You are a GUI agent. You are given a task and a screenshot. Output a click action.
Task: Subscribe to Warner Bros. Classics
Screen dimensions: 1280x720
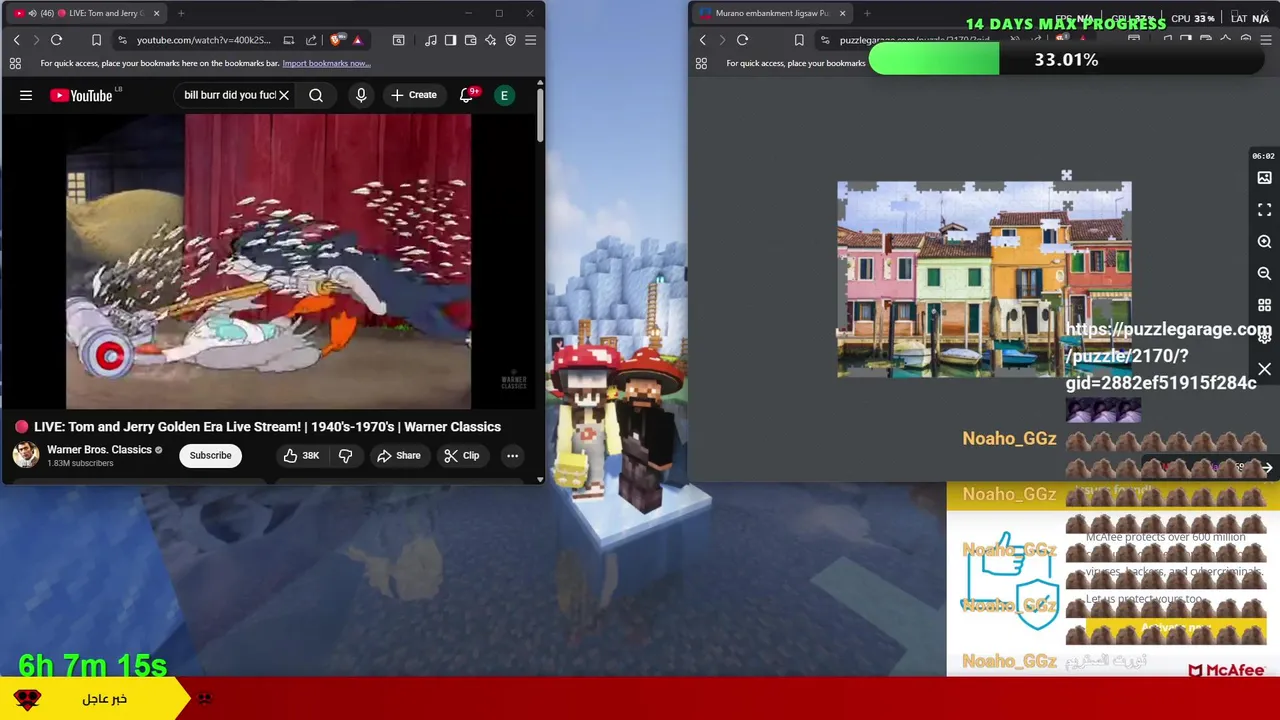pyautogui.click(x=210, y=455)
